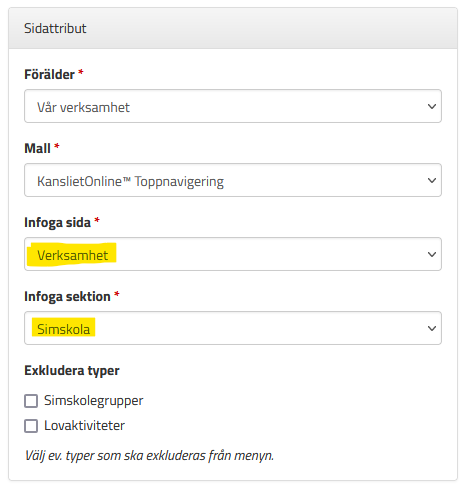Expand the Infoga sida dropdown showing Verksamhet
465x488 pixels.
pyautogui.click(x=233, y=254)
